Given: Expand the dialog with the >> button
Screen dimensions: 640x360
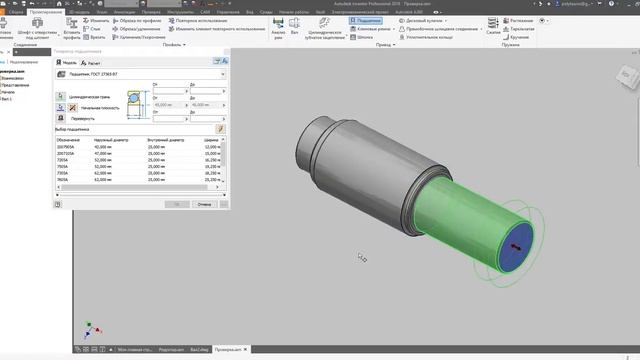Looking at the screenshot, I should pos(224,204).
